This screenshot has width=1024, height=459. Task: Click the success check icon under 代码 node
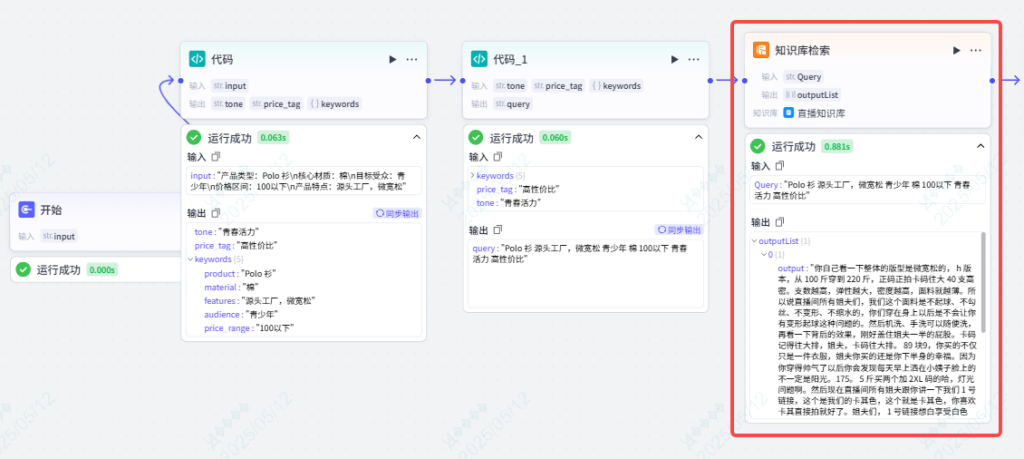194,138
